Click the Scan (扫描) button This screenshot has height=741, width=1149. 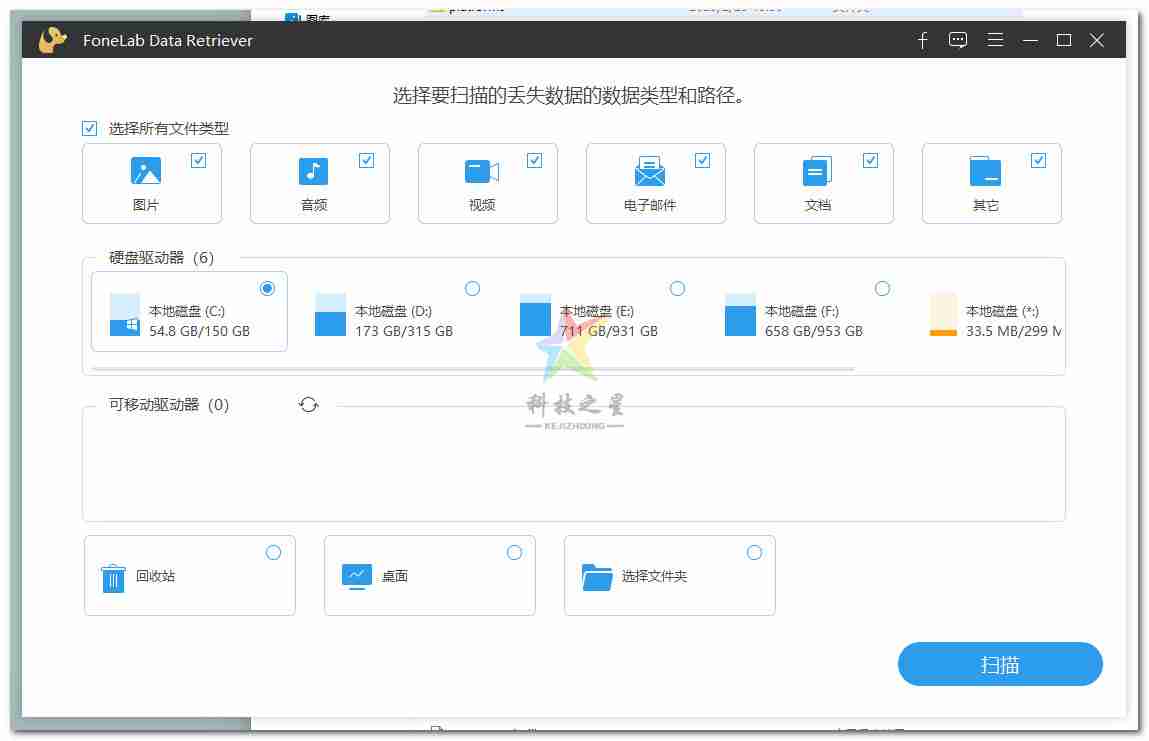click(999, 665)
